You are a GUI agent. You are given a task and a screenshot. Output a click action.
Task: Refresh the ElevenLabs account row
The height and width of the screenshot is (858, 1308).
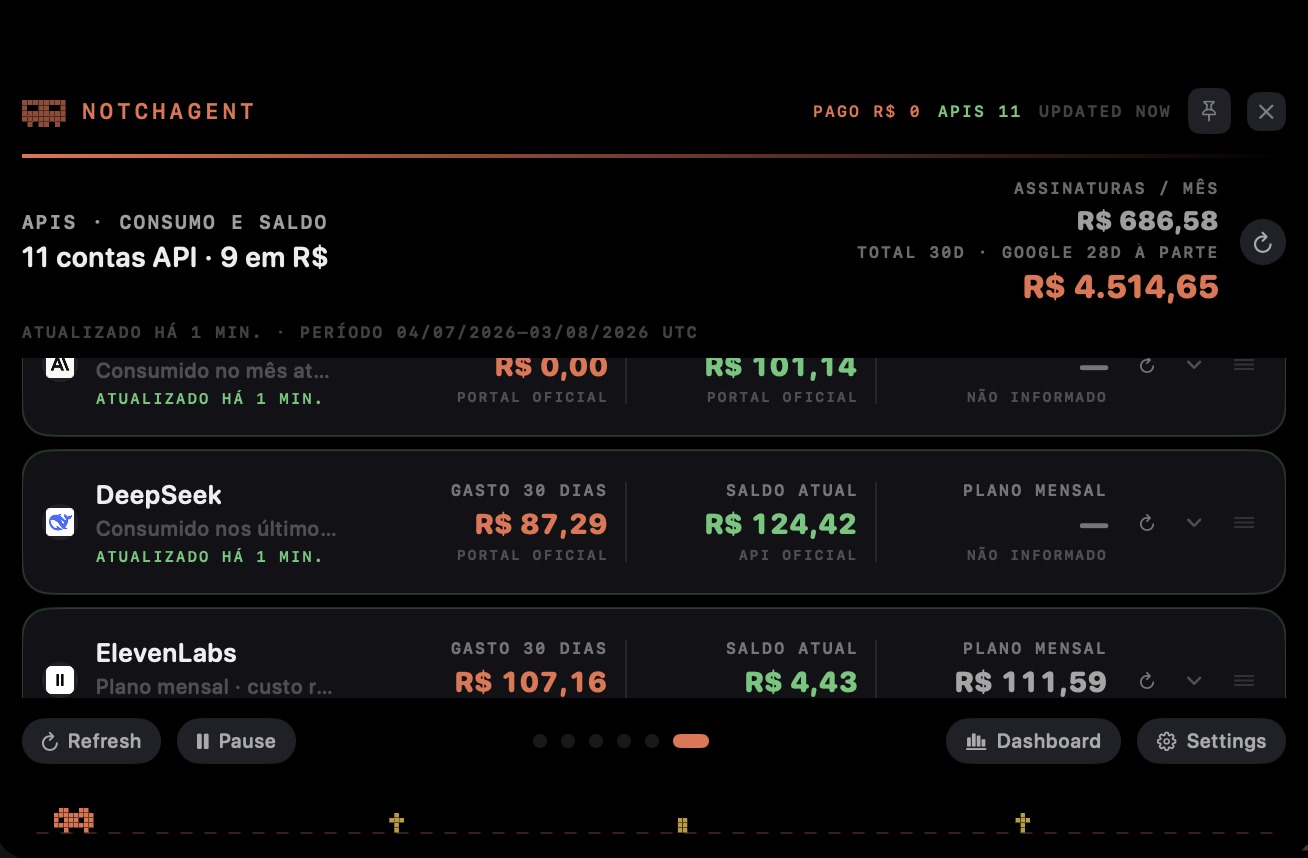(x=1147, y=681)
